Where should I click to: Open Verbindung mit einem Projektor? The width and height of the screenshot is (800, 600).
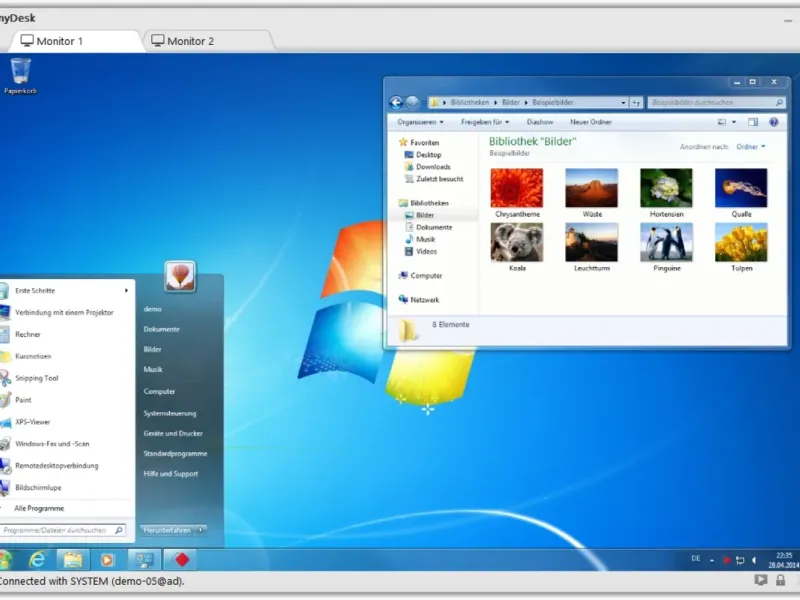(x=64, y=312)
